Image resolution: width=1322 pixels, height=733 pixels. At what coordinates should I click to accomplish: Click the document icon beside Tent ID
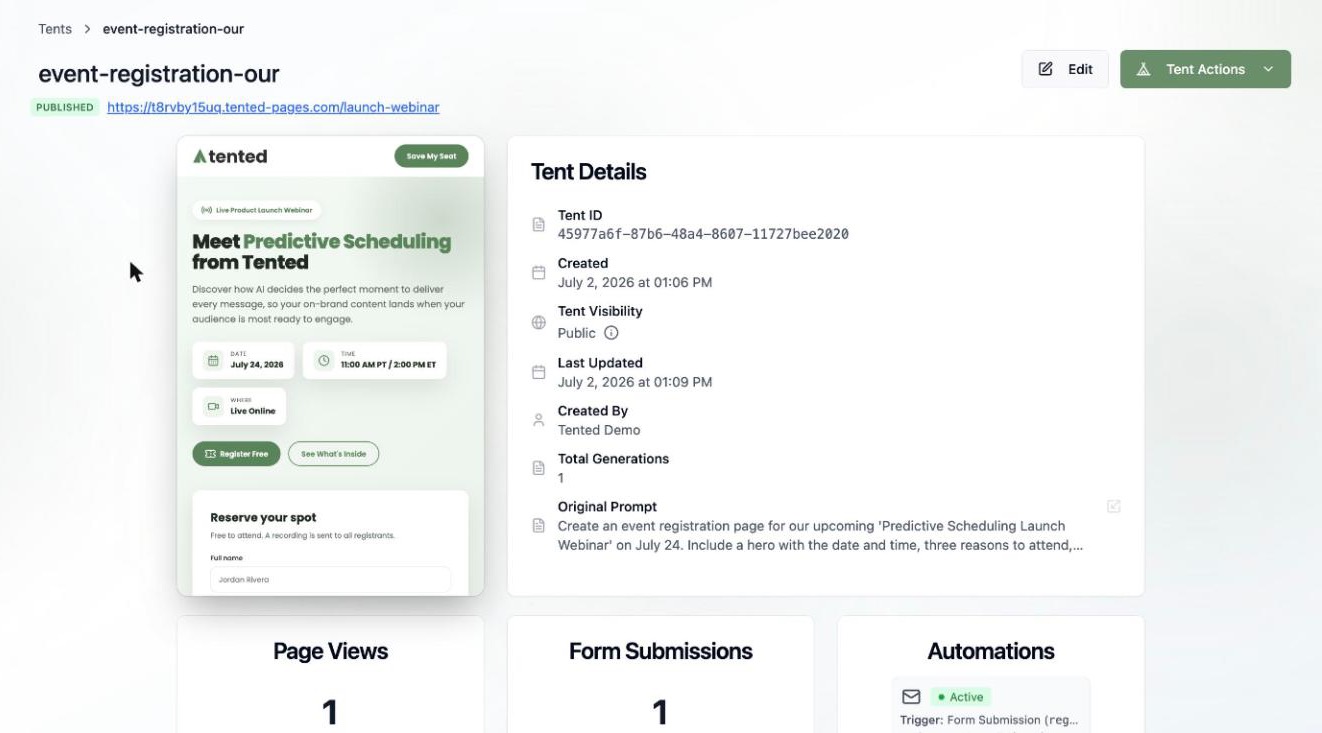[x=539, y=225]
